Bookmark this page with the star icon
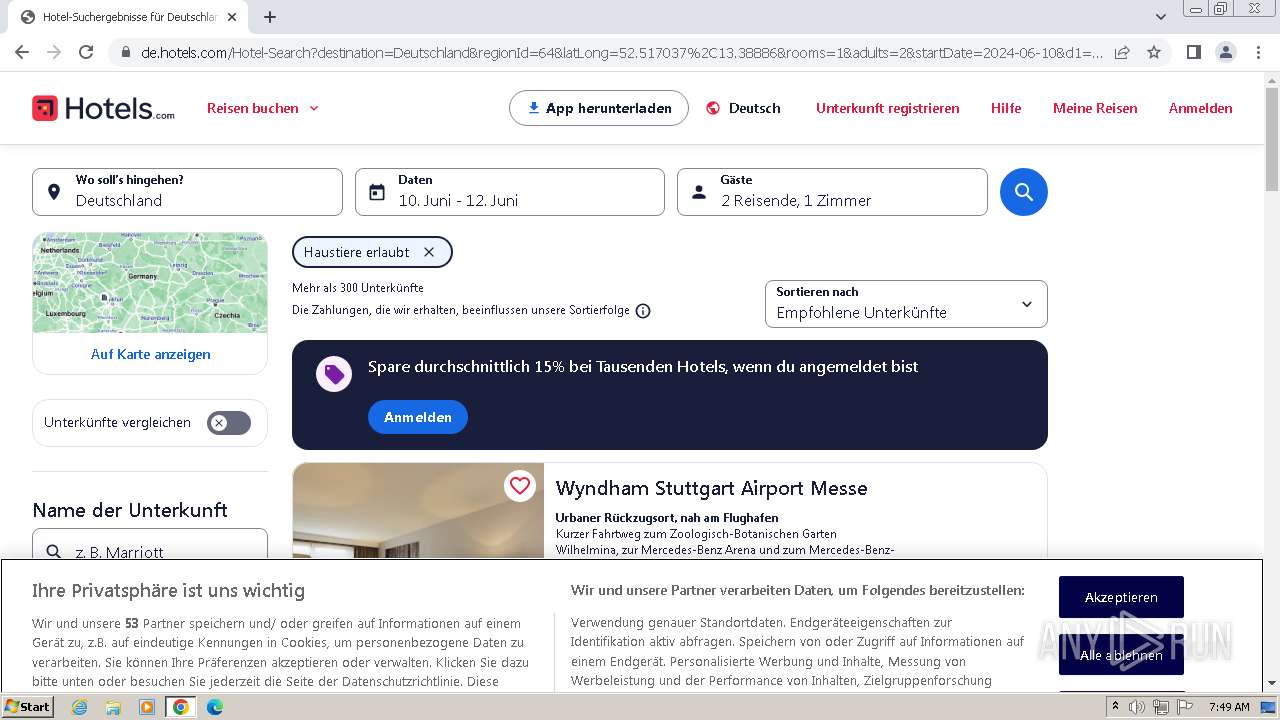1280x720 pixels. [x=1154, y=52]
